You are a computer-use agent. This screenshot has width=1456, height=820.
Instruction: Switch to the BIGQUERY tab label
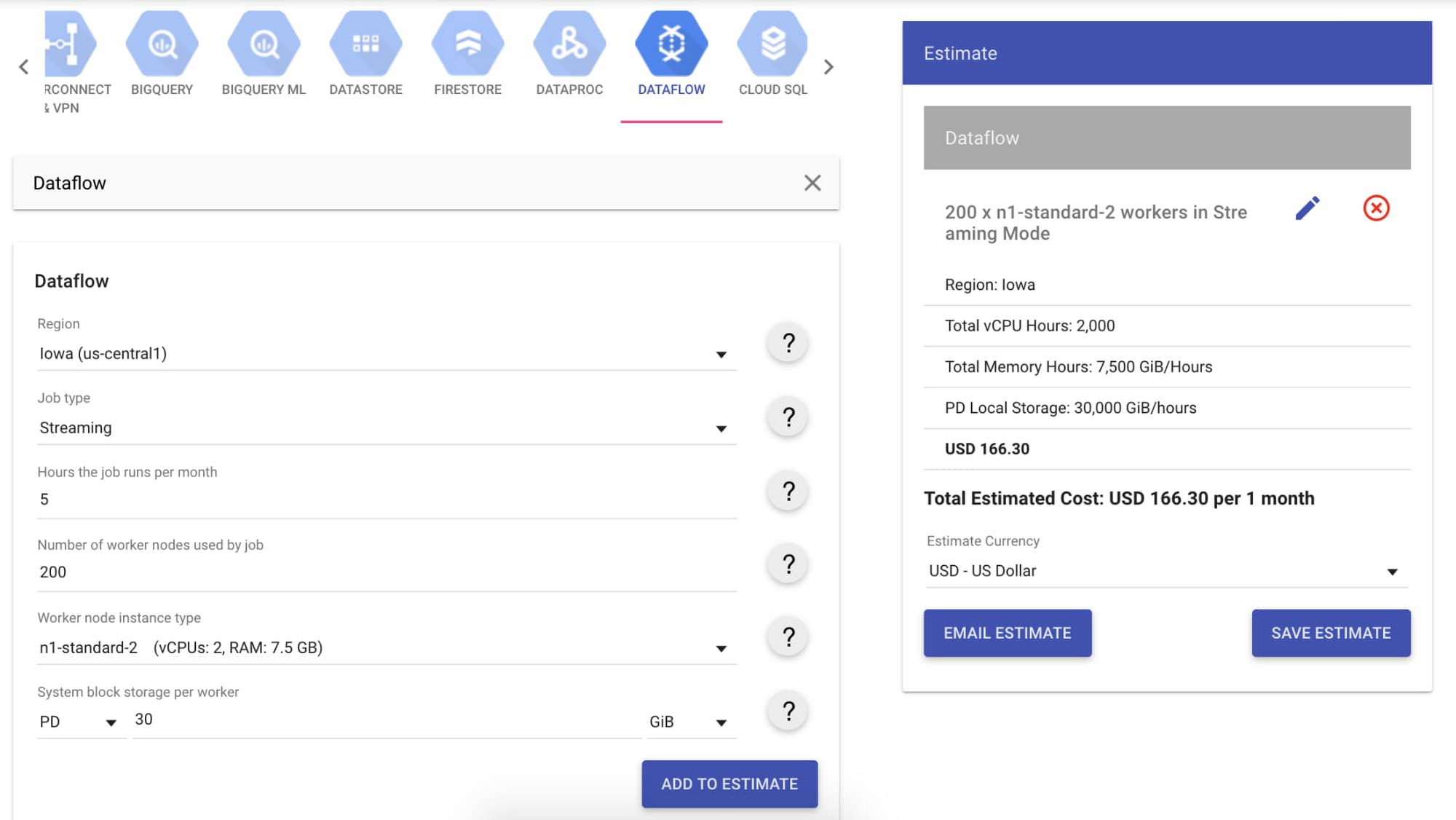click(162, 90)
